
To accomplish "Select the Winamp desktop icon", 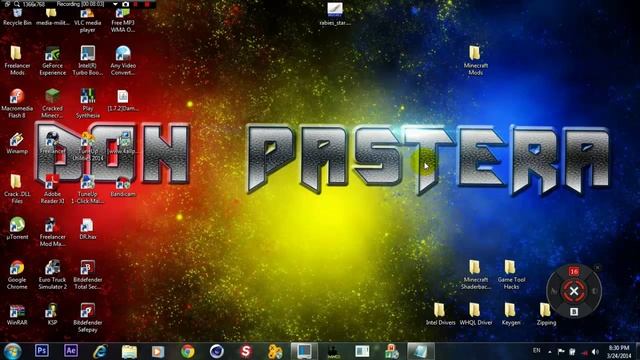I will click(17, 143).
